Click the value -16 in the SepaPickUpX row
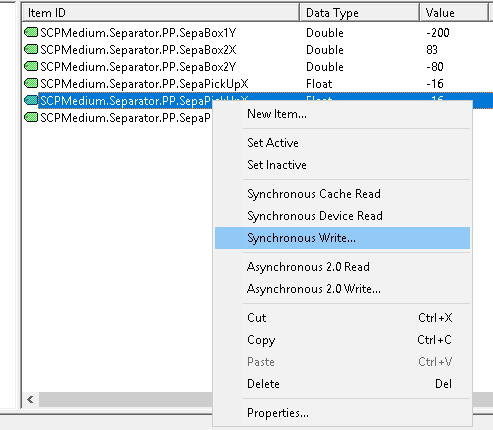Image resolution: width=493 pixels, height=430 pixels. pos(435,84)
